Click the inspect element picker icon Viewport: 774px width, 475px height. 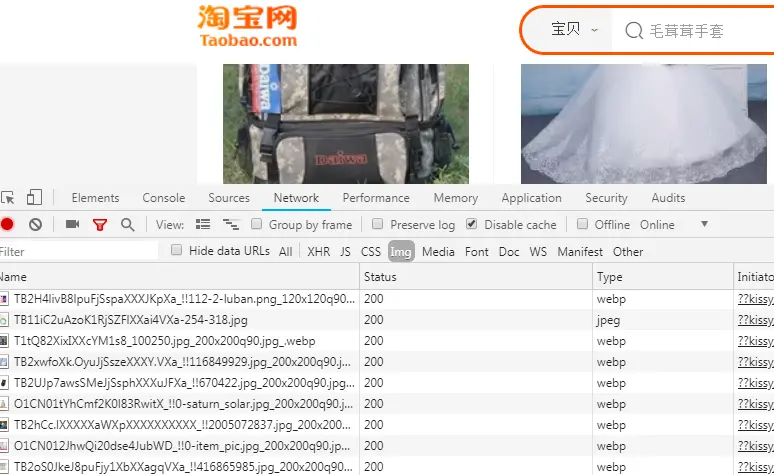click(7, 198)
